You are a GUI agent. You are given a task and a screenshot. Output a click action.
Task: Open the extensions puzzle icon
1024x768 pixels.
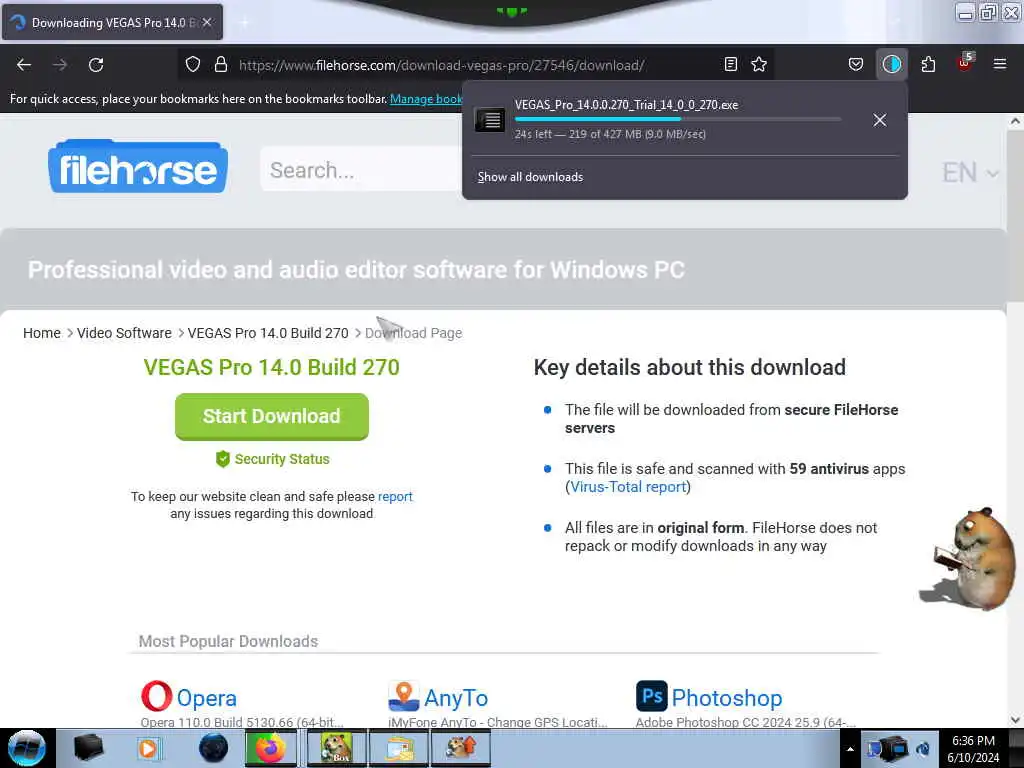(x=928, y=64)
